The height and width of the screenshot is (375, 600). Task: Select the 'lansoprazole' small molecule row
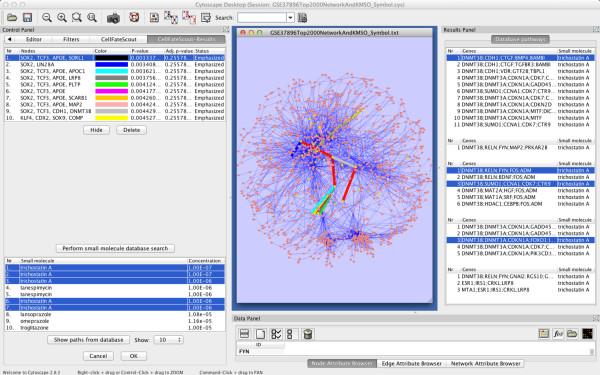pos(115,315)
